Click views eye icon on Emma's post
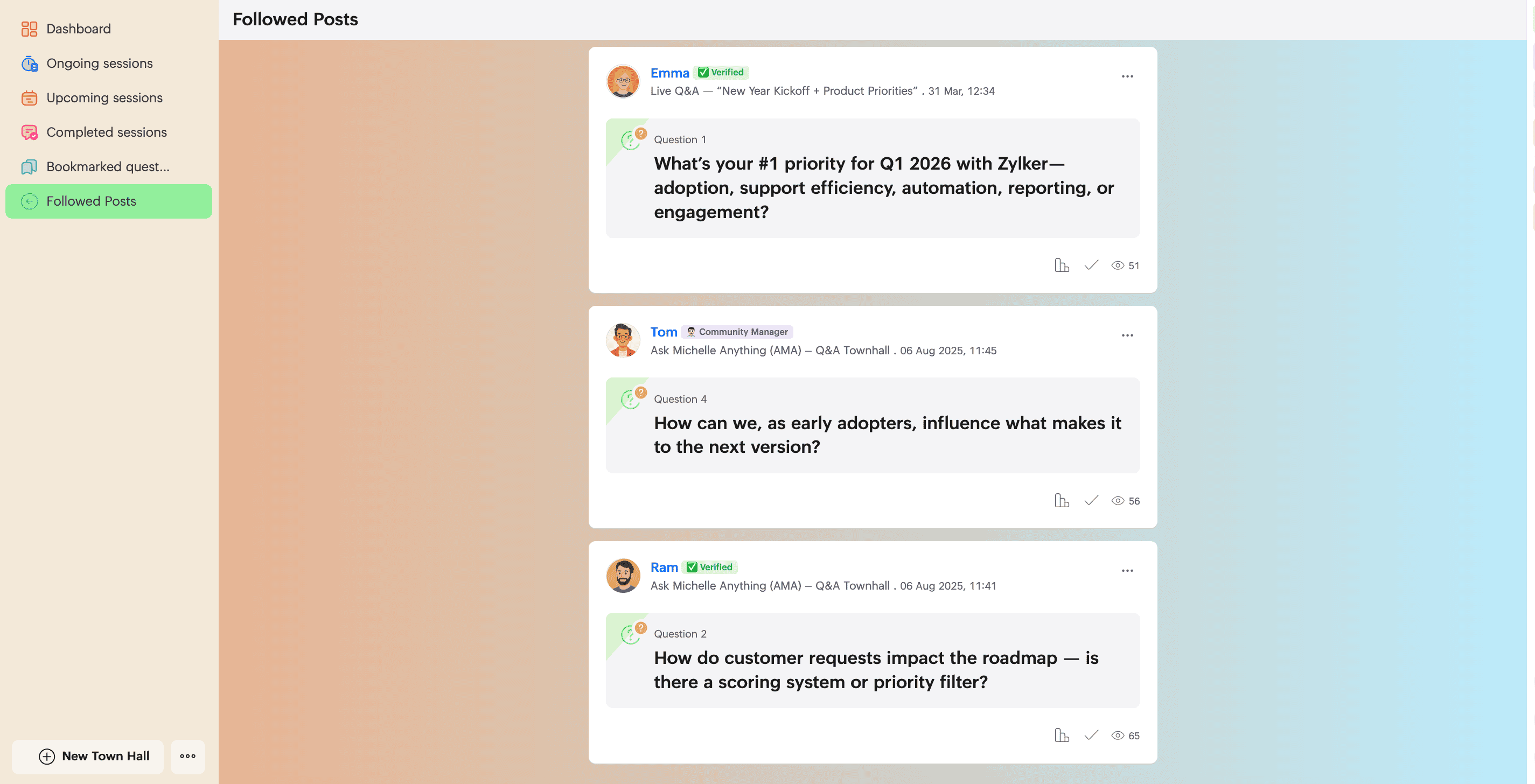1535x784 pixels. tap(1118, 265)
